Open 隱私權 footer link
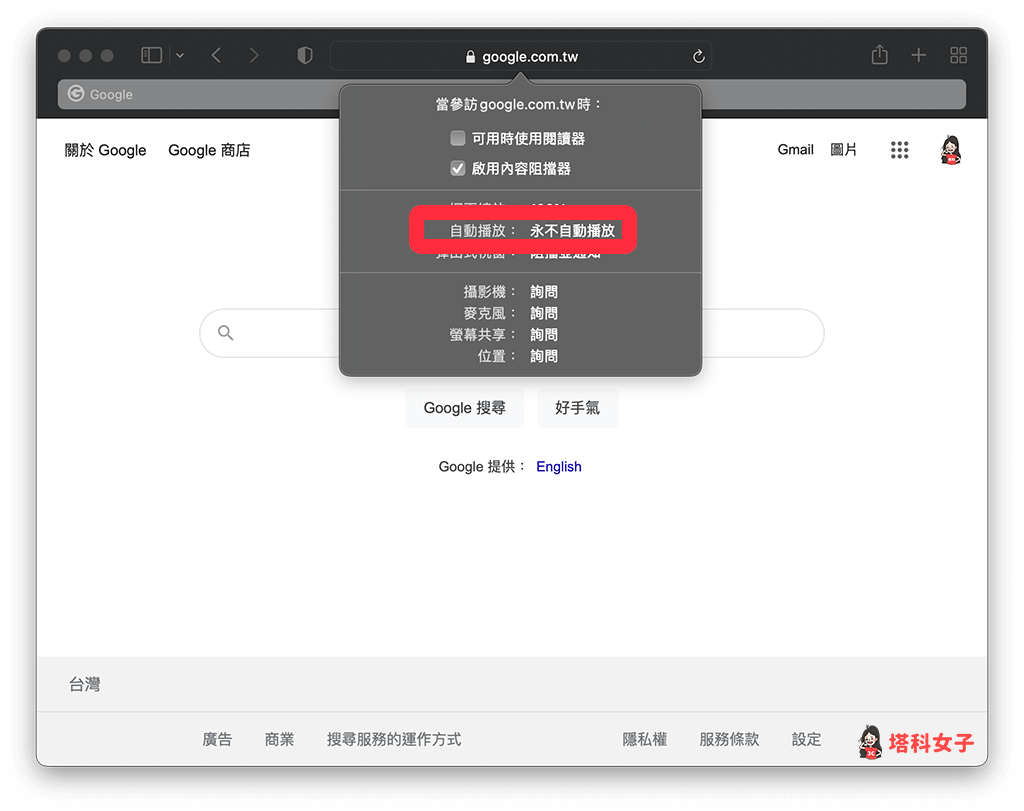The width and height of the screenshot is (1024, 811). tap(645, 739)
